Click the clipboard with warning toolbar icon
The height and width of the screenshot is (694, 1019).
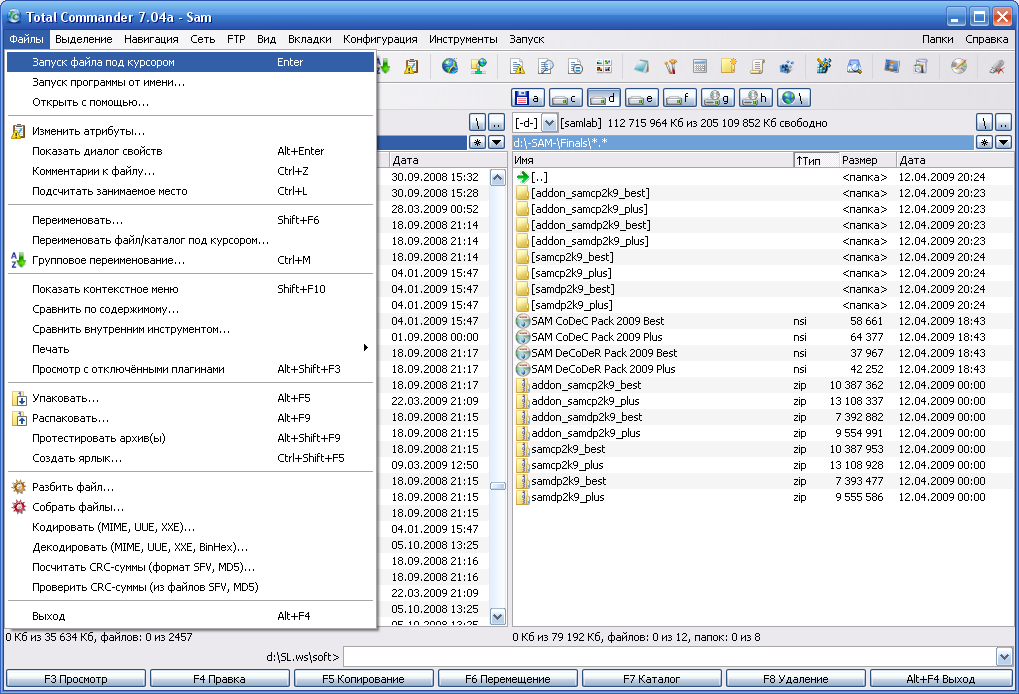(x=411, y=66)
